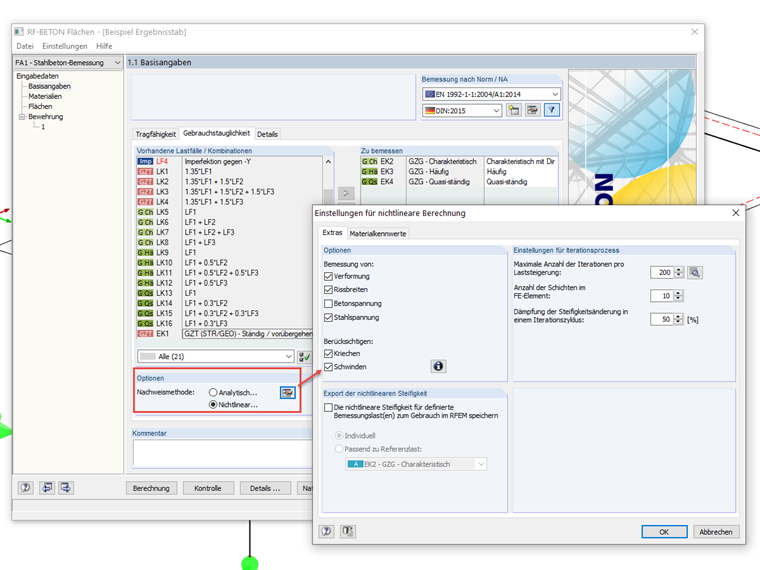Open the Einstellungen menu
The height and width of the screenshot is (570, 760).
(64, 46)
